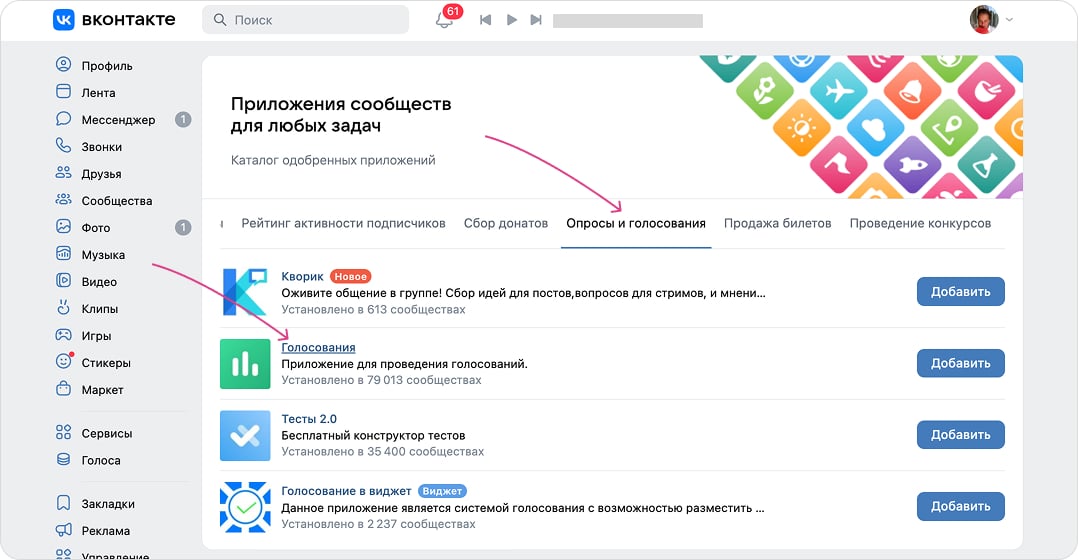Click the search field "Поиск"
Image resolution: width=1078 pixels, height=560 pixels.
[x=305, y=20]
